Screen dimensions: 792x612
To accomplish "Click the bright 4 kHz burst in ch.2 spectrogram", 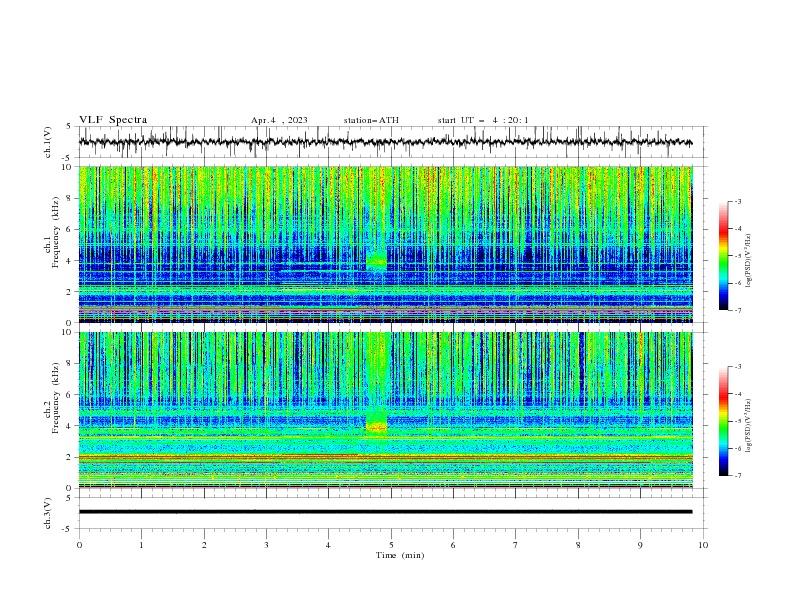I will (x=377, y=427).
